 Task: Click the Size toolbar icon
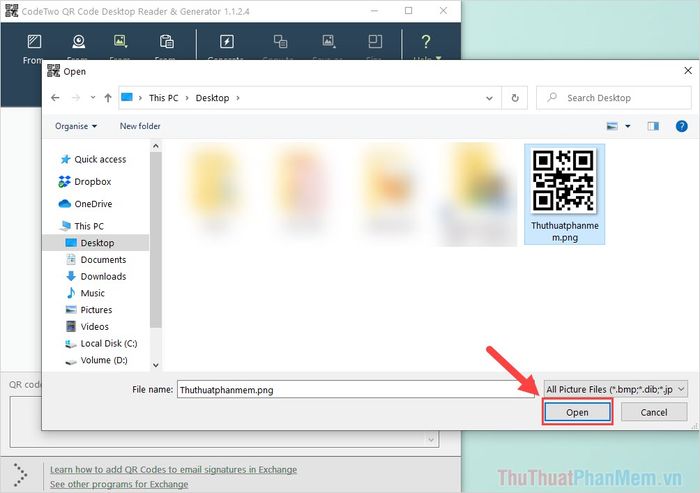(375, 42)
